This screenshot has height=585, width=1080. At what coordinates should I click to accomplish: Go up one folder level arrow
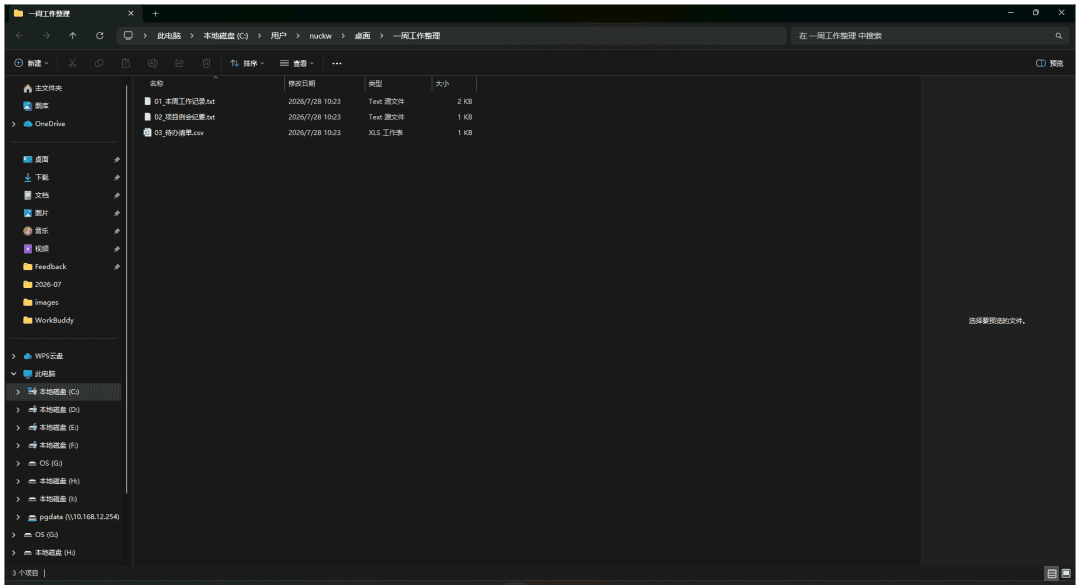72,36
